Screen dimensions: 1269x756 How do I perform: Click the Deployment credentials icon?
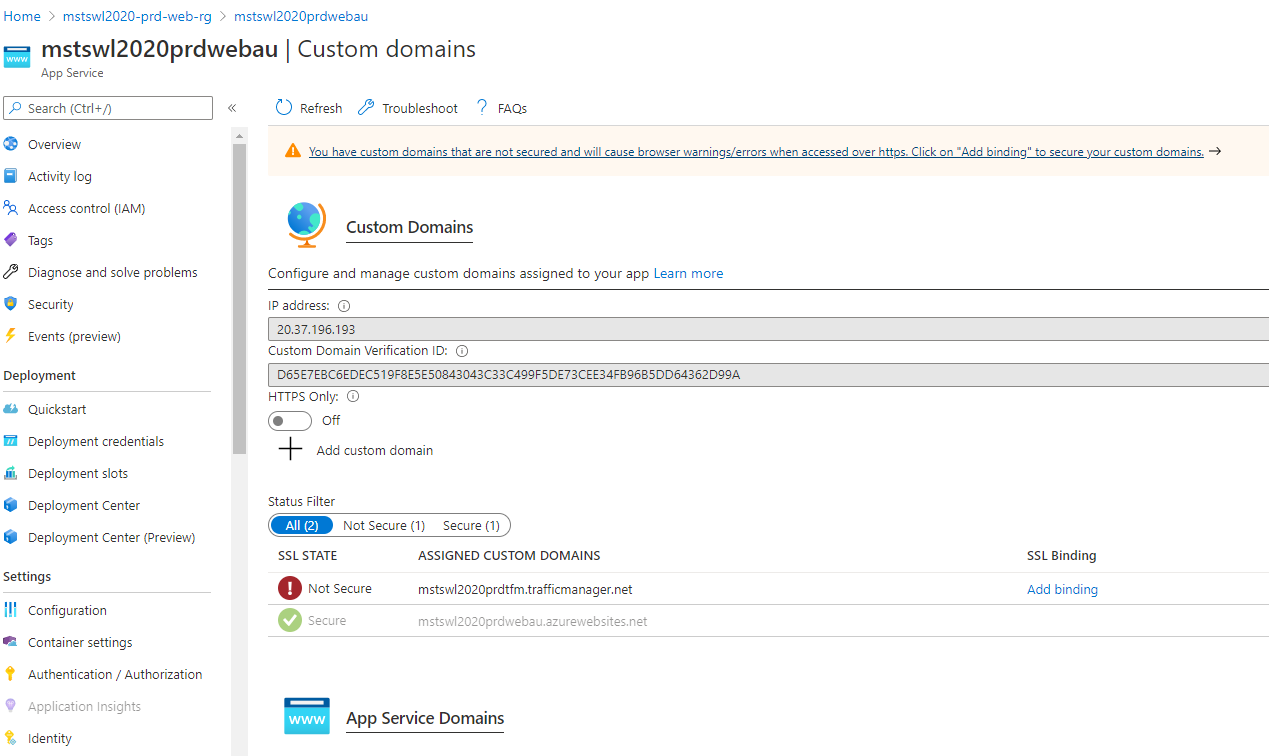pos(11,441)
